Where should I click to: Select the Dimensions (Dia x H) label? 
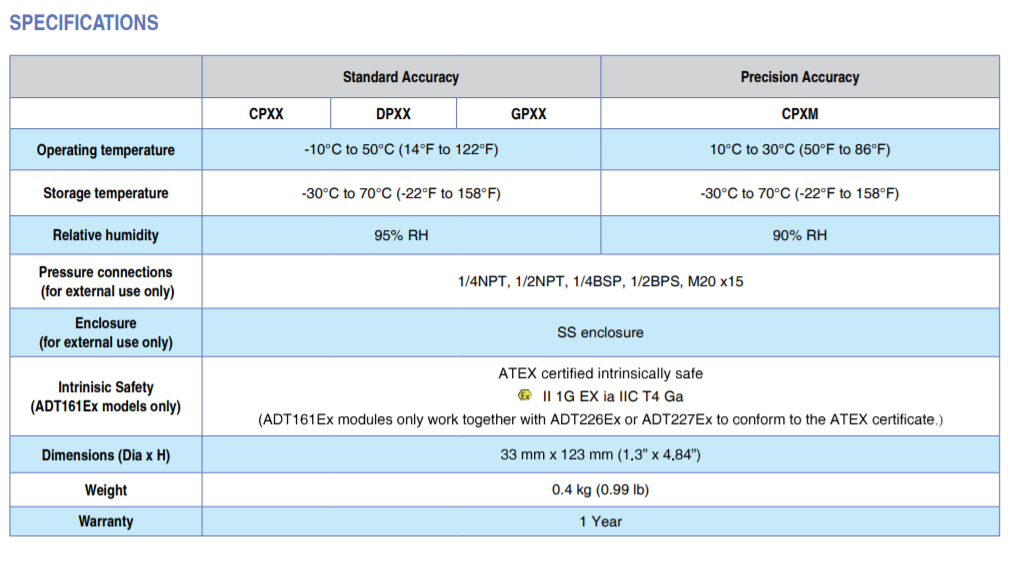(x=106, y=455)
